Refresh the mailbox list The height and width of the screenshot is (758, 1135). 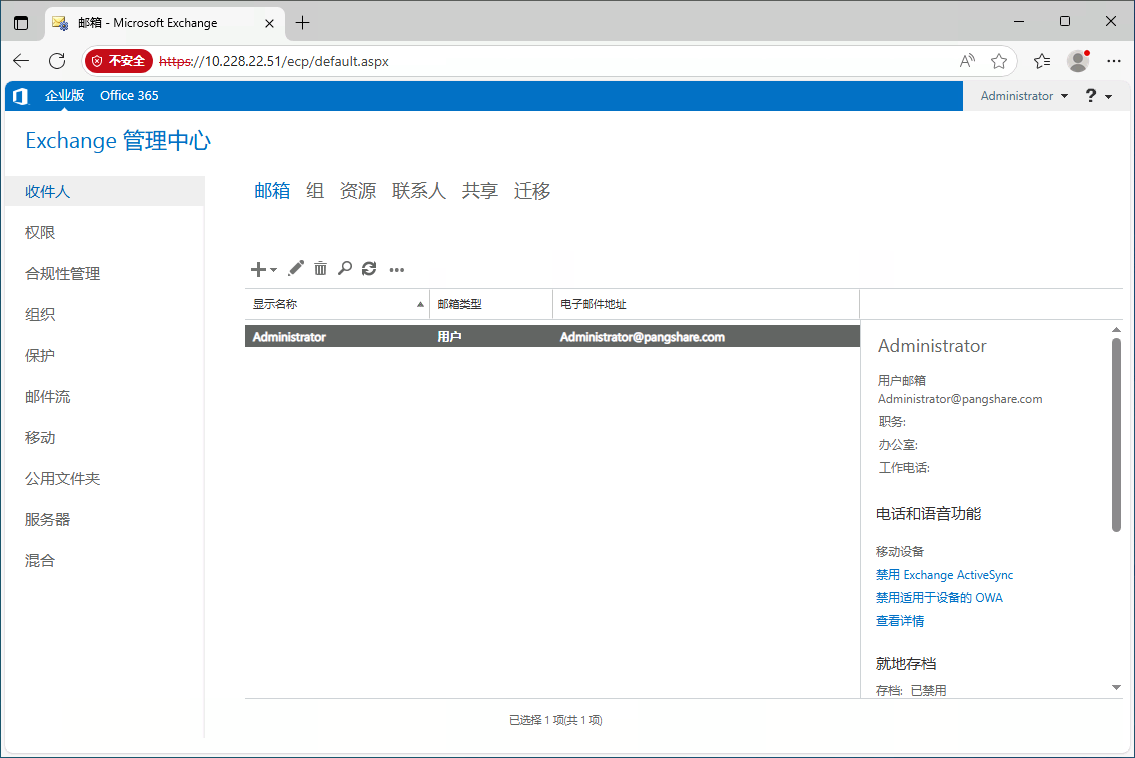[369, 268]
